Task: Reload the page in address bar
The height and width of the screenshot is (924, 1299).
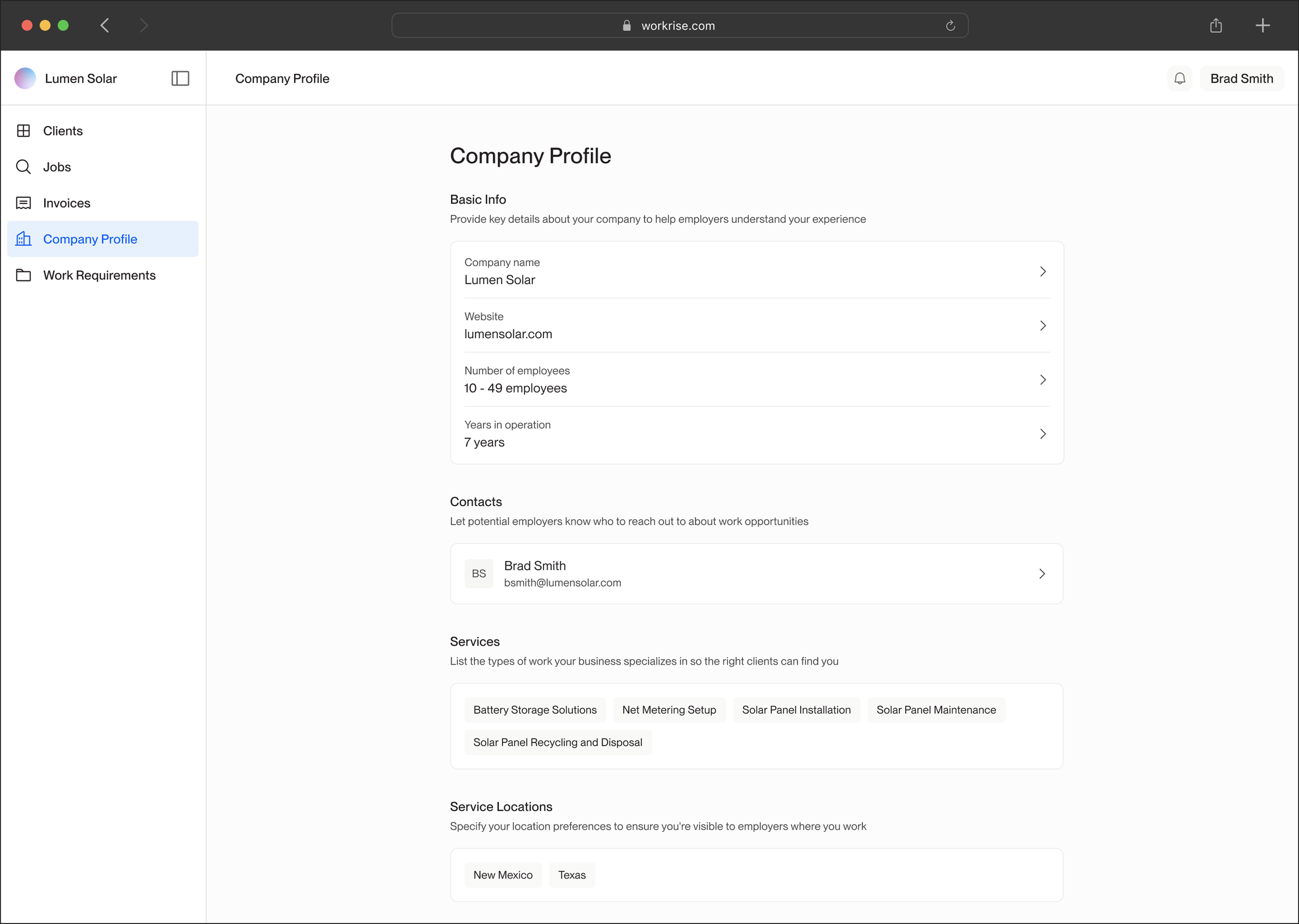Action: 950,25
